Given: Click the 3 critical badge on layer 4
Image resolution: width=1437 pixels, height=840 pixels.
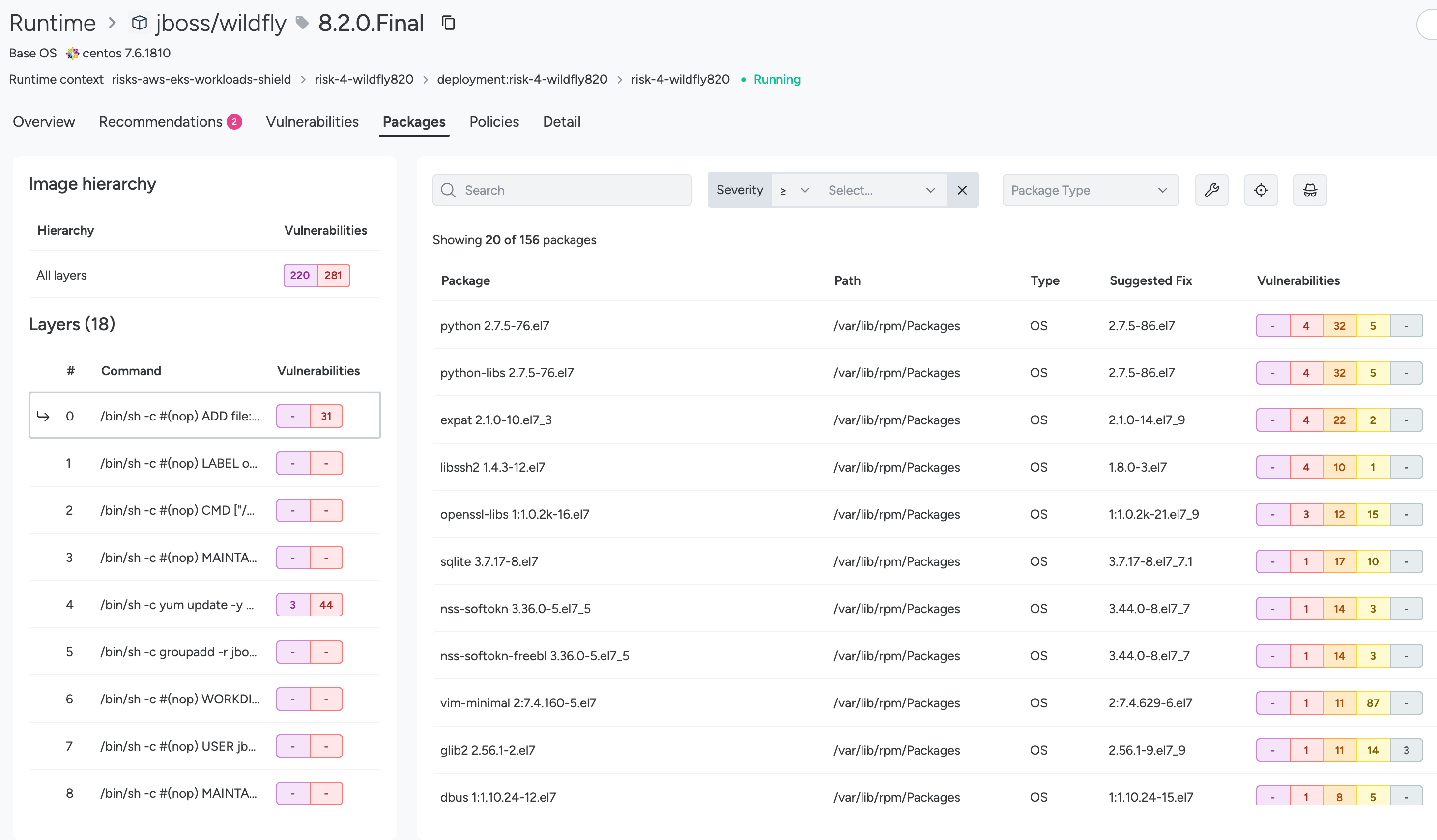Looking at the screenshot, I should [293, 605].
